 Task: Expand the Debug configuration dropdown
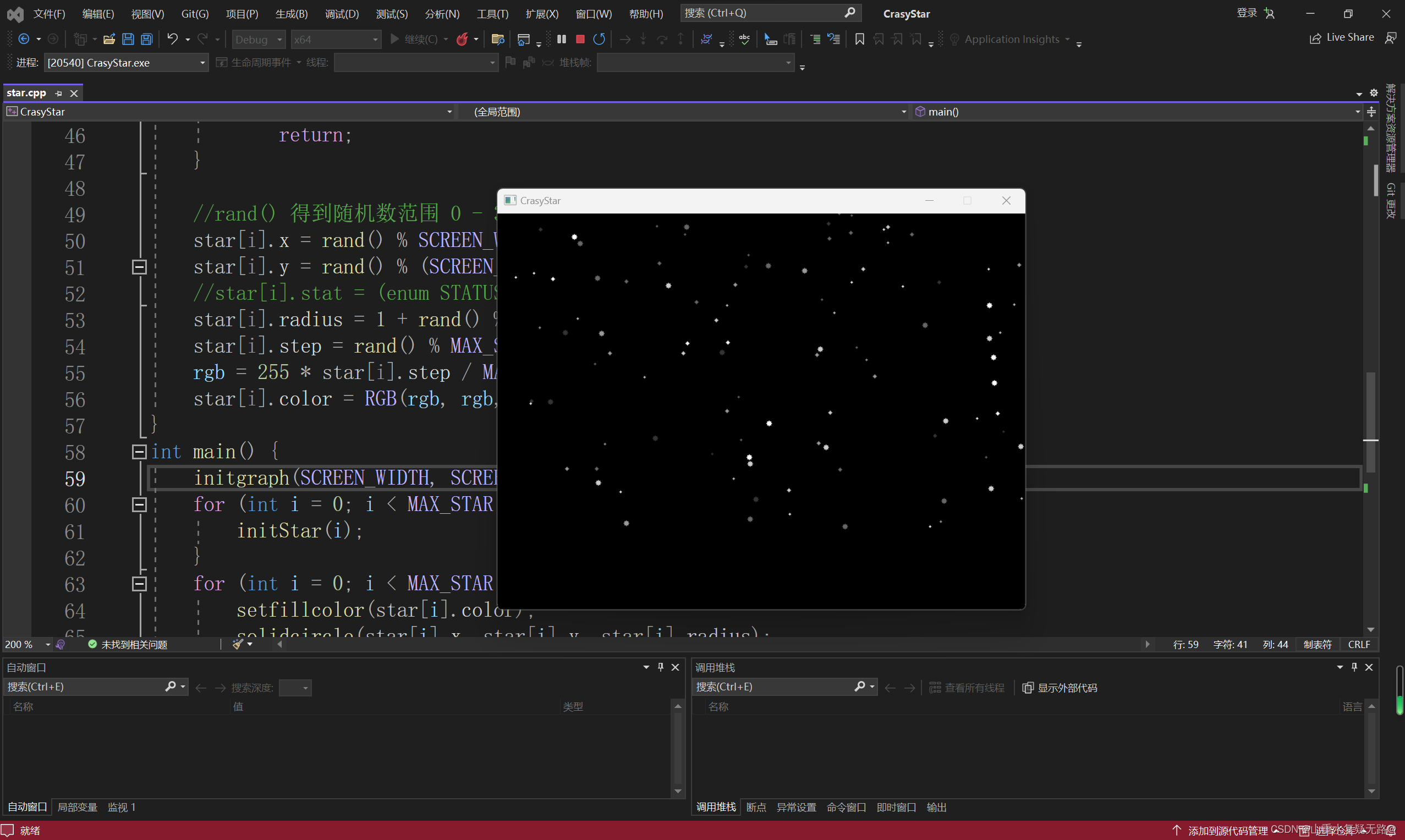coord(279,39)
